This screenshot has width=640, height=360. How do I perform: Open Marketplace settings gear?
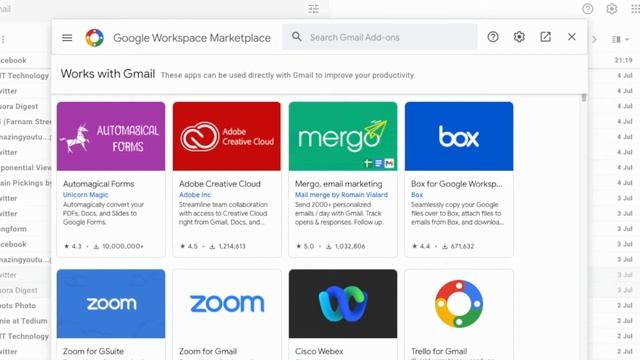[519, 37]
